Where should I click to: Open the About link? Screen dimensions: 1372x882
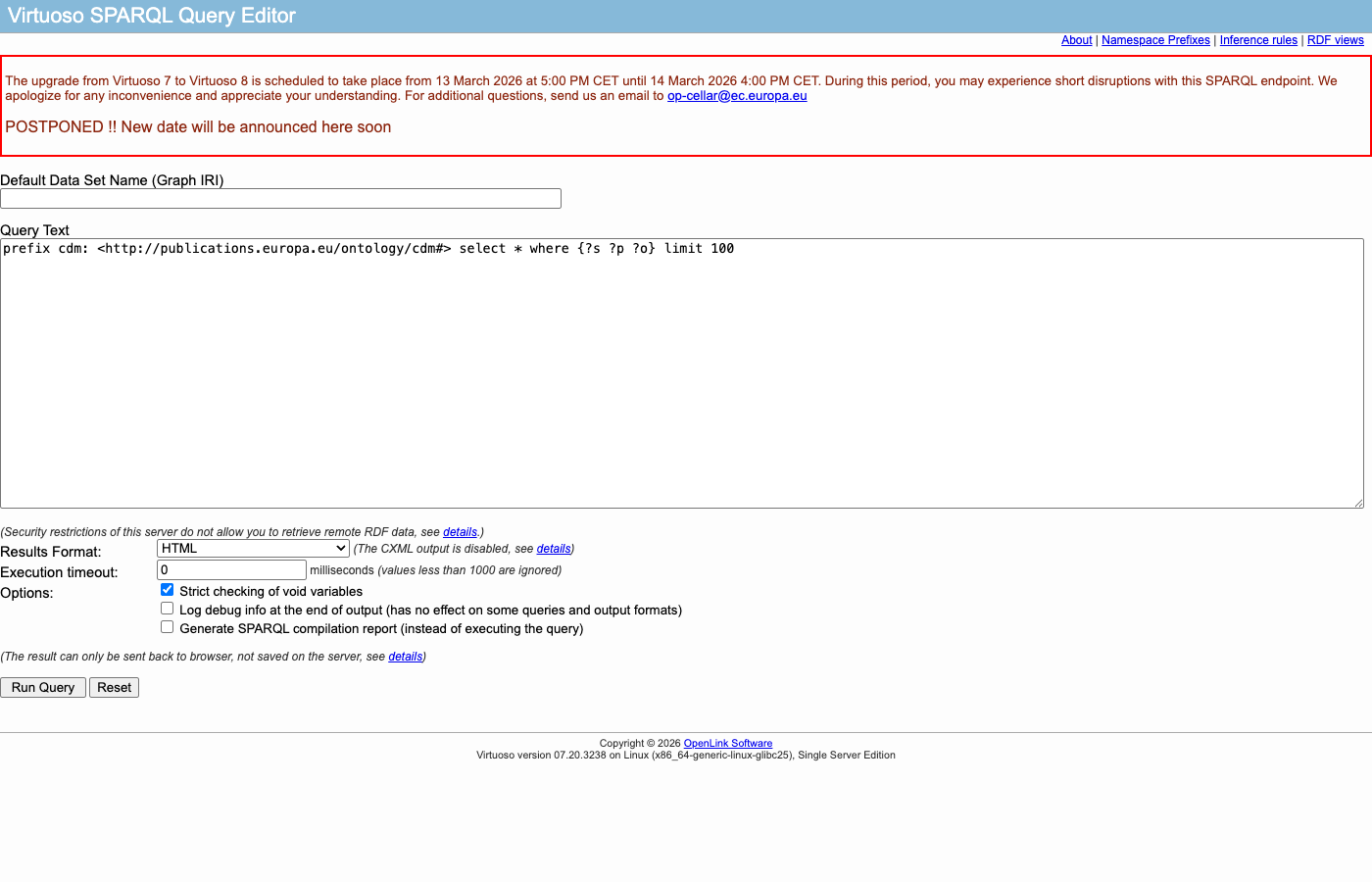pyautogui.click(x=1076, y=40)
